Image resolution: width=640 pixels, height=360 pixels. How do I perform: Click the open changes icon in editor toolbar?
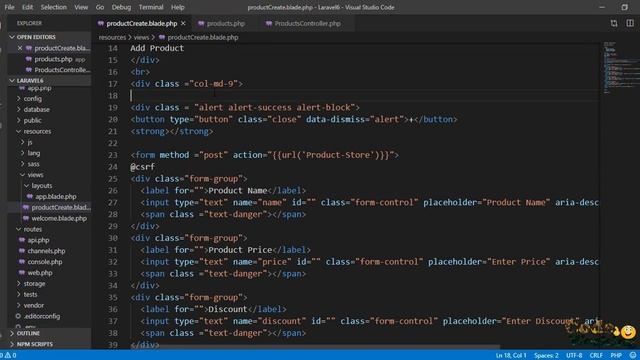point(614,23)
